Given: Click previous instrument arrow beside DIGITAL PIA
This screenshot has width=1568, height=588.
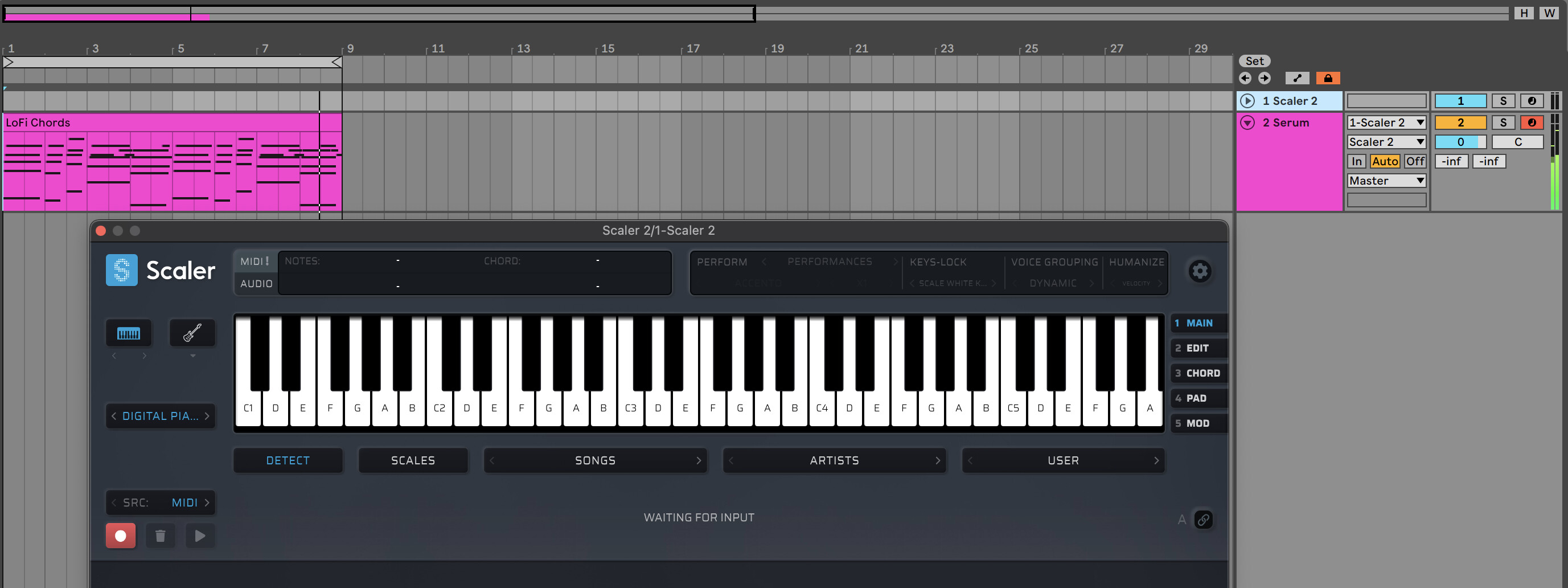Looking at the screenshot, I should (x=114, y=416).
